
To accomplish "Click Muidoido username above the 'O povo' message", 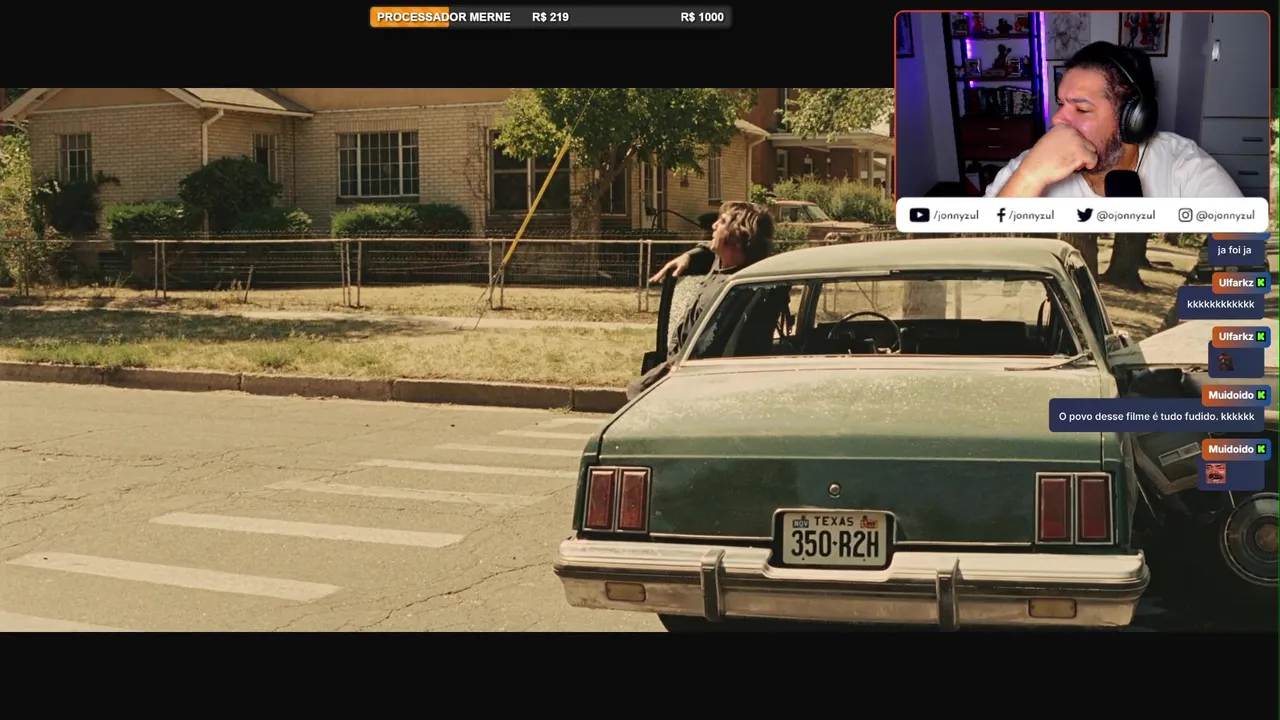I will click(x=1230, y=395).
